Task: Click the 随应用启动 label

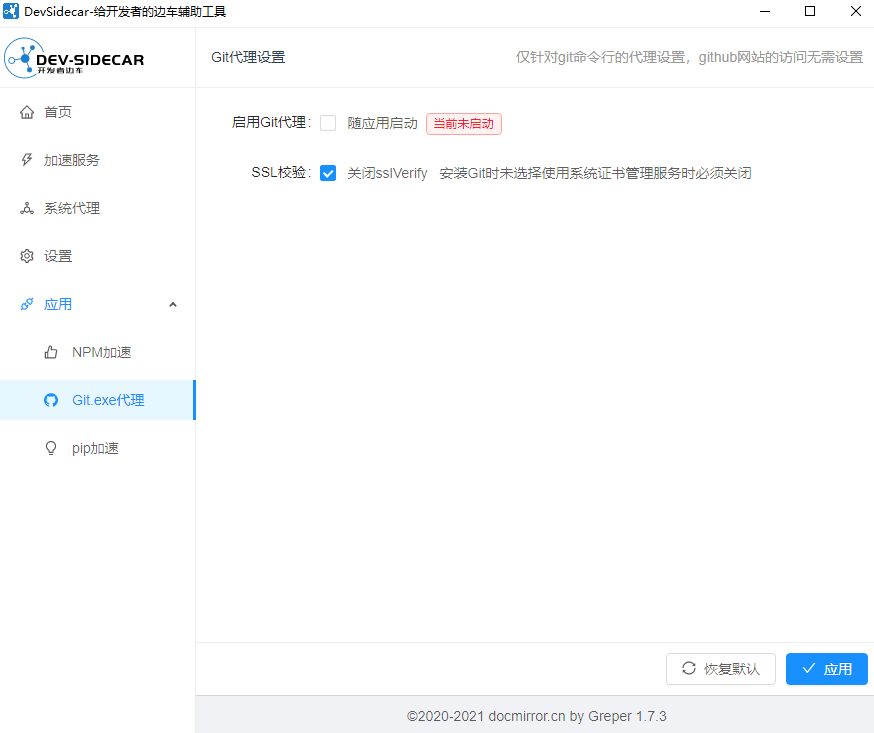Action: [x=382, y=123]
